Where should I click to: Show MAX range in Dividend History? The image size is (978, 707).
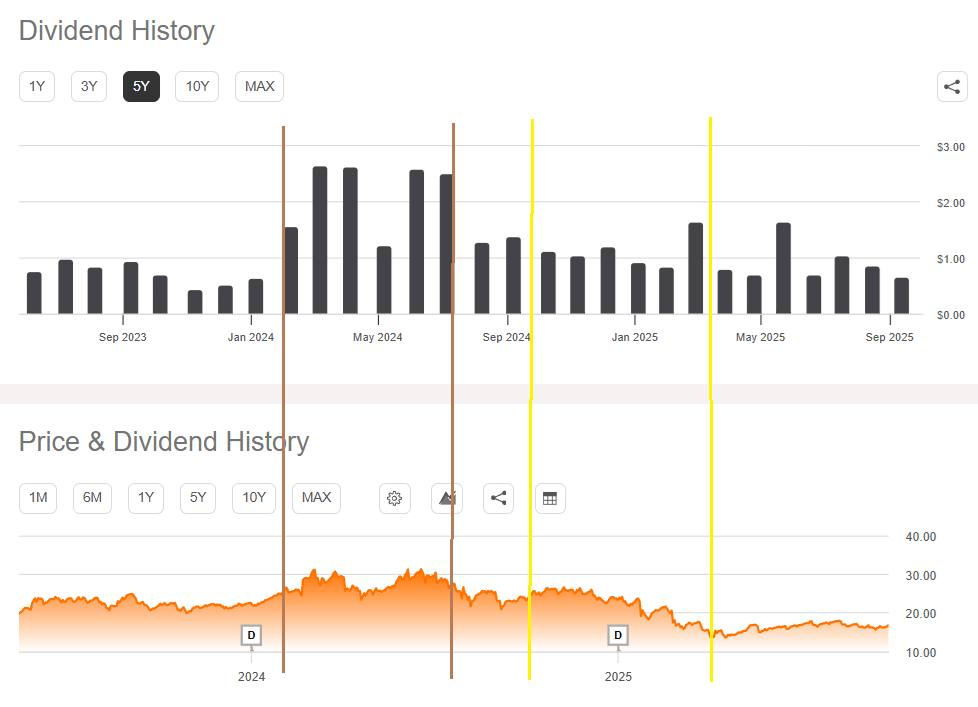259,87
